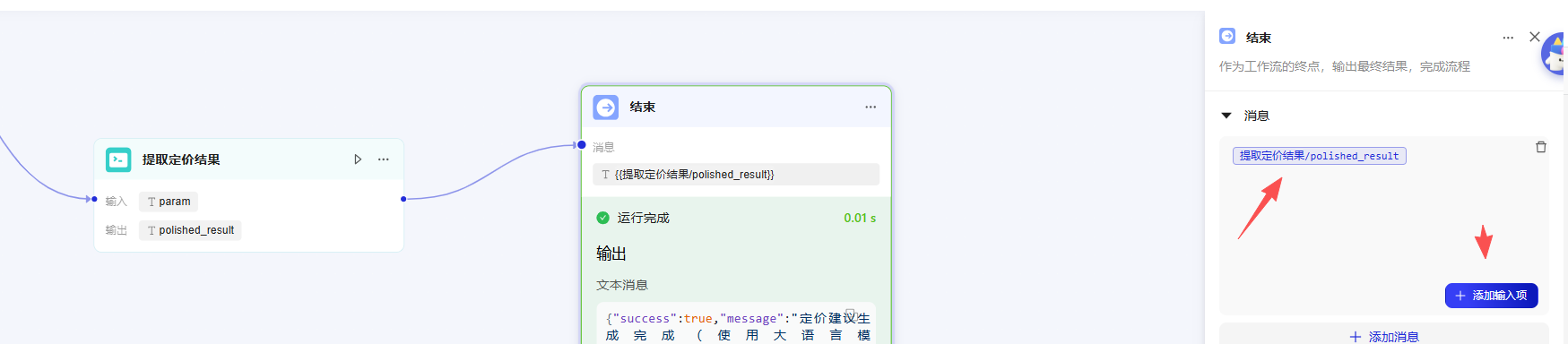Click the output port of 提取定价结果 node
This screenshot has width=1568, height=344.
403,199
